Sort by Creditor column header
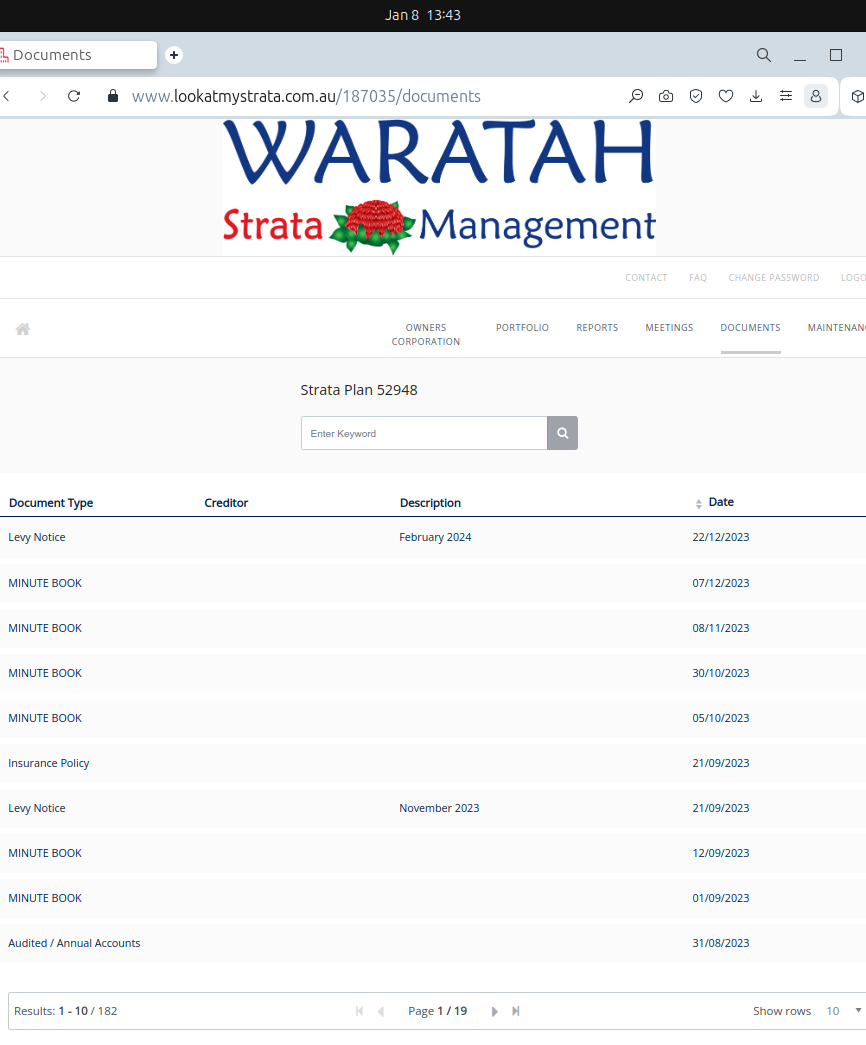 point(226,503)
